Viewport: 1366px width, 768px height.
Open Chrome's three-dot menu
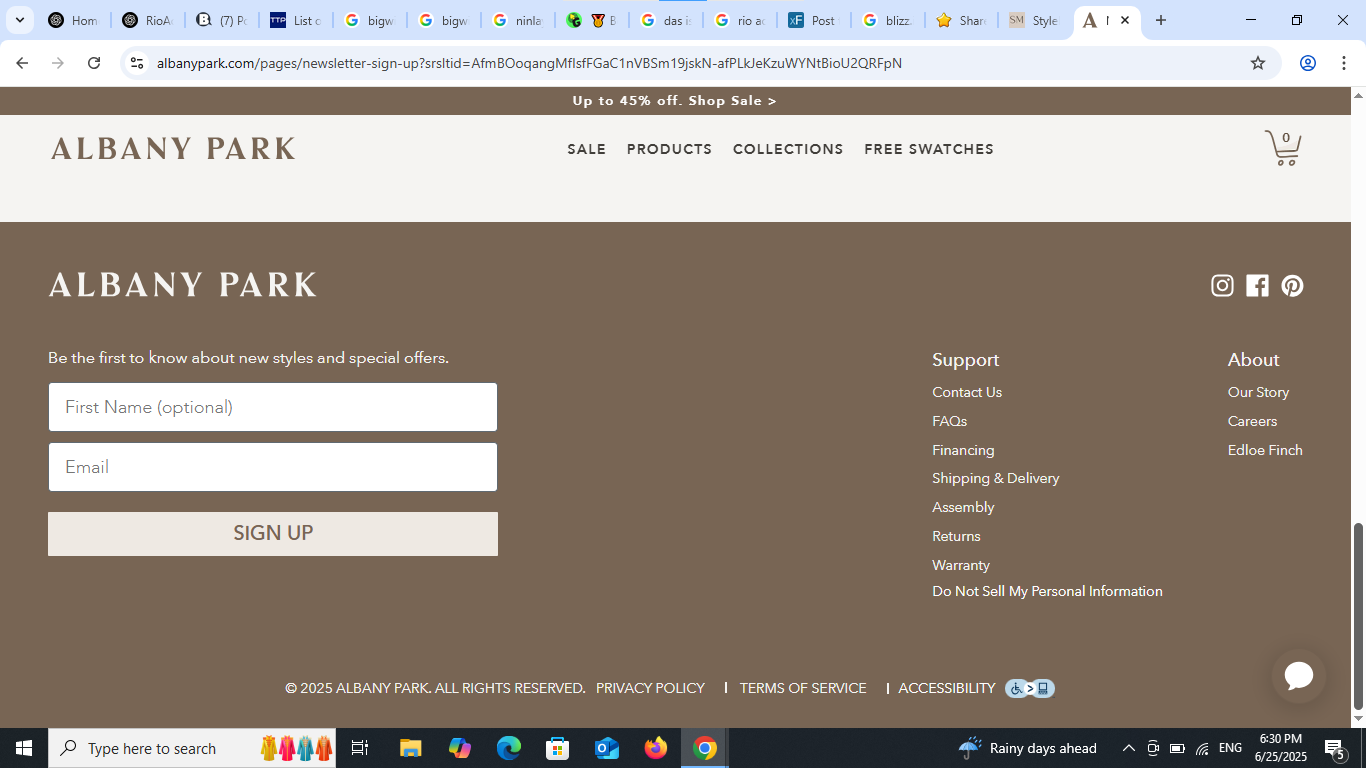click(x=1344, y=63)
